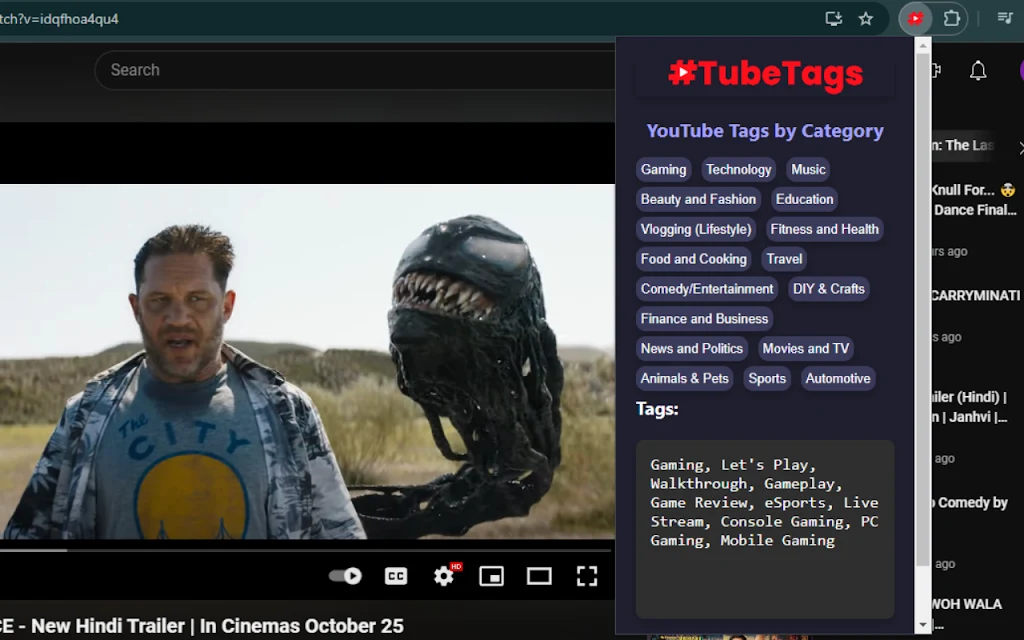Image resolution: width=1024 pixels, height=640 pixels.
Task: Select the Gaming tag category
Action: (x=663, y=170)
